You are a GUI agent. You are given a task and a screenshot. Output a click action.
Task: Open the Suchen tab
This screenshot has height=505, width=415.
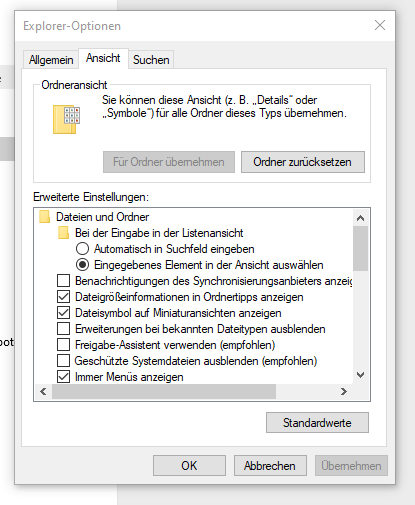click(151, 60)
